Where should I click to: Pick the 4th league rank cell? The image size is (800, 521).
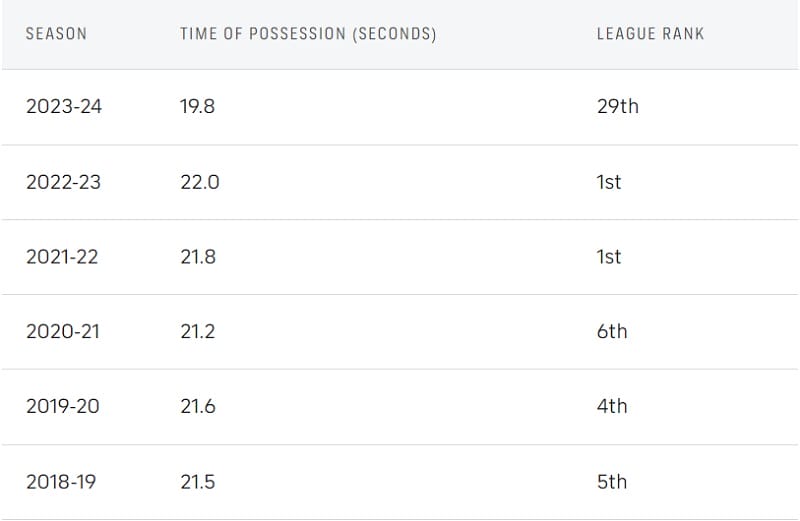coord(612,406)
